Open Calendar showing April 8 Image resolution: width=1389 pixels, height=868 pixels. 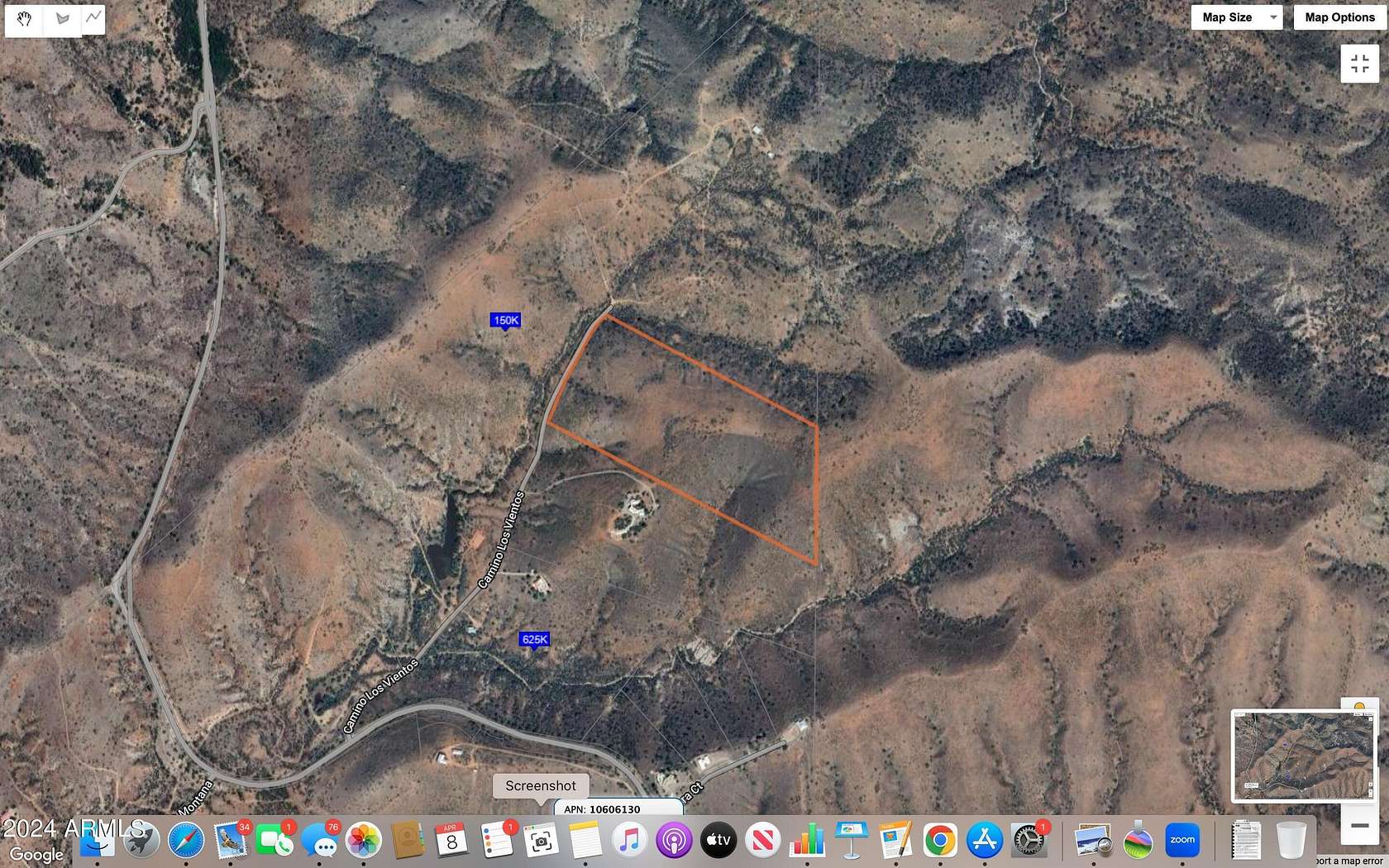click(x=451, y=841)
